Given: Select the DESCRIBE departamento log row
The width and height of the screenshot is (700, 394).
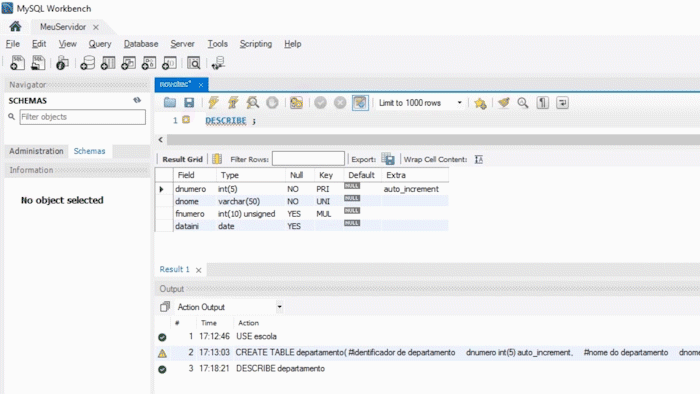Looking at the screenshot, I should (x=427, y=369).
